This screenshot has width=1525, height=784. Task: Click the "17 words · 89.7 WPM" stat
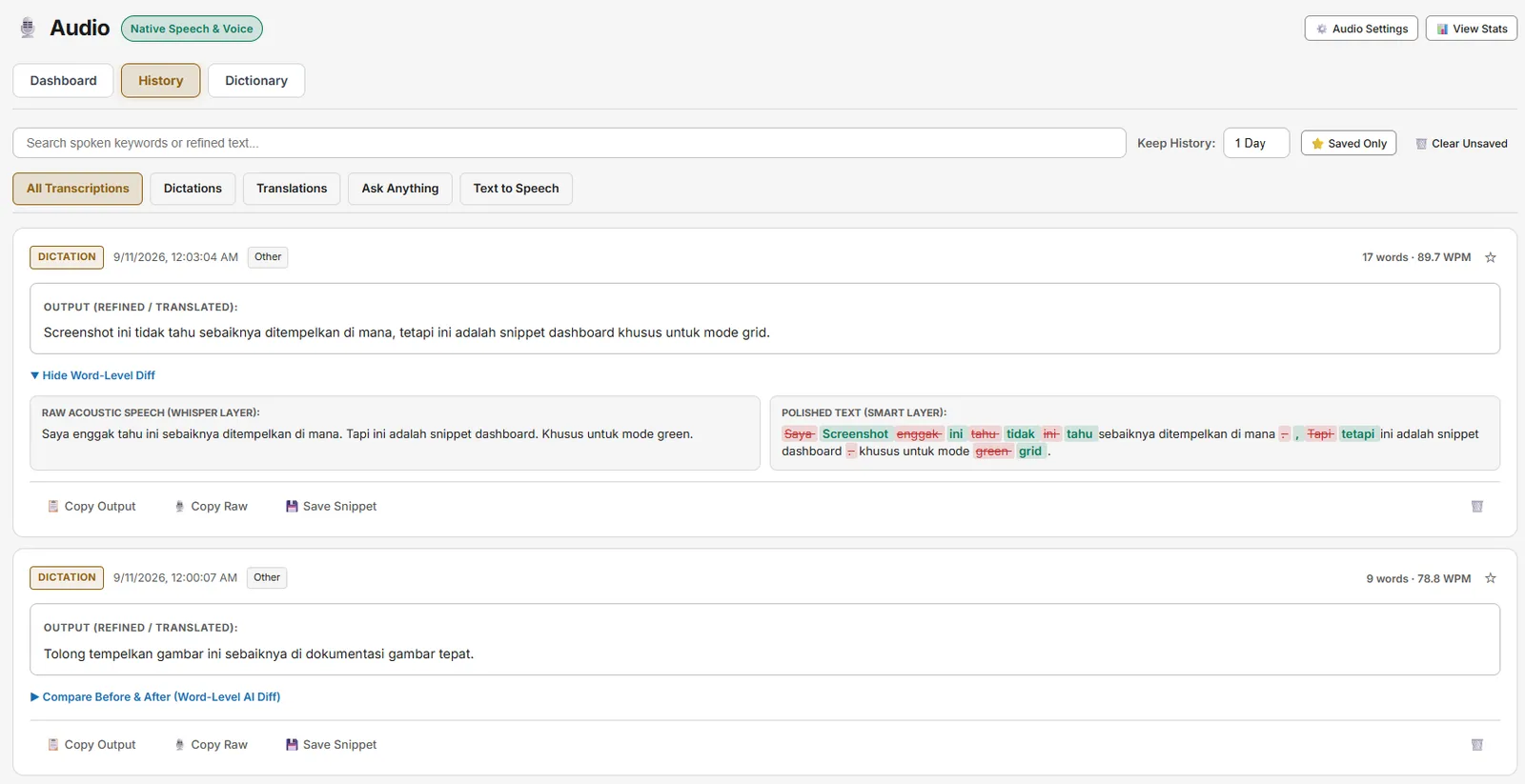click(1416, 257)
